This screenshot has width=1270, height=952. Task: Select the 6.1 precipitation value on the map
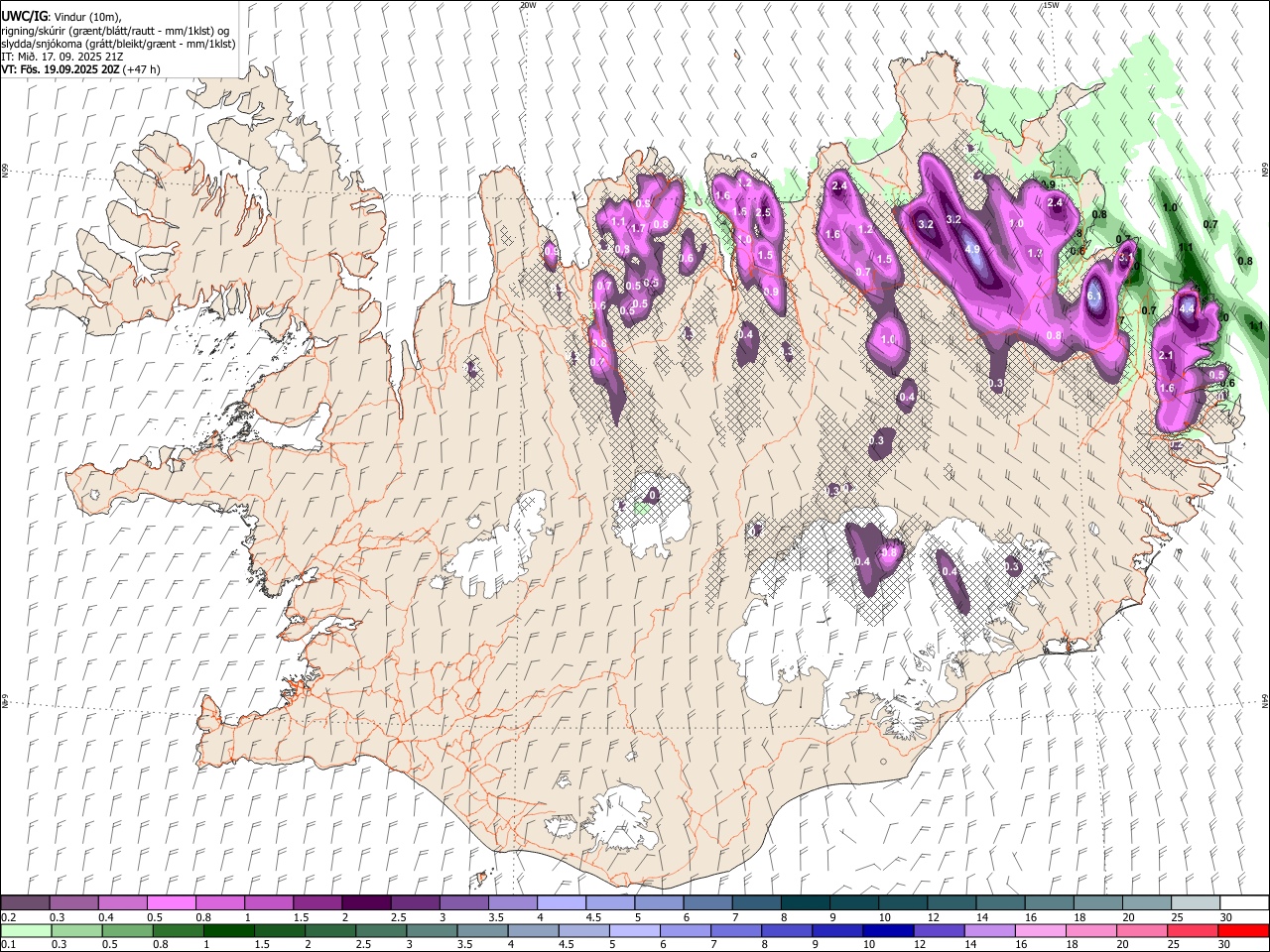point(1095,296)
